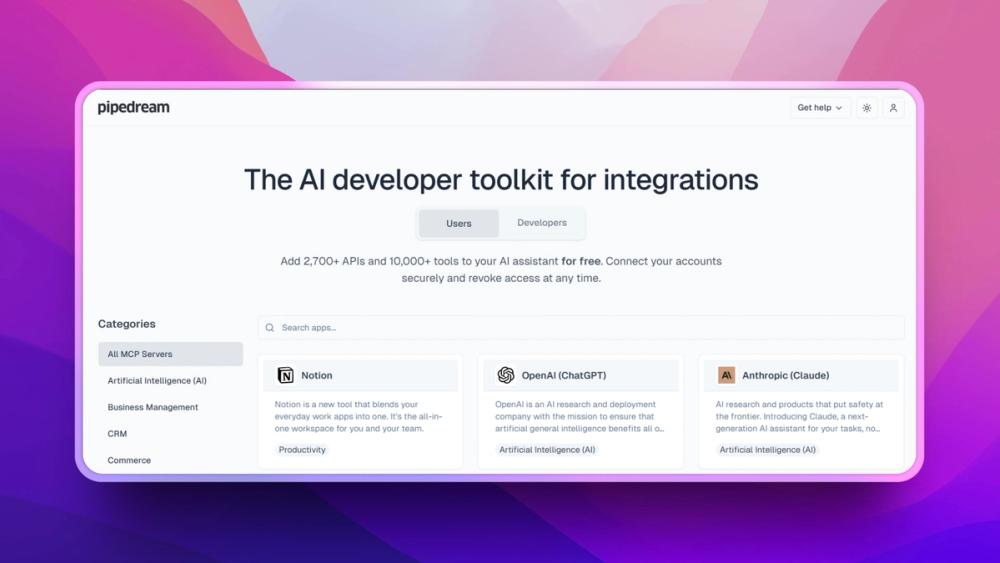This screenshot has height=563, width=1000.
Task: Select the Users tab
Action: pyautogui.click(x=459, y=224)
